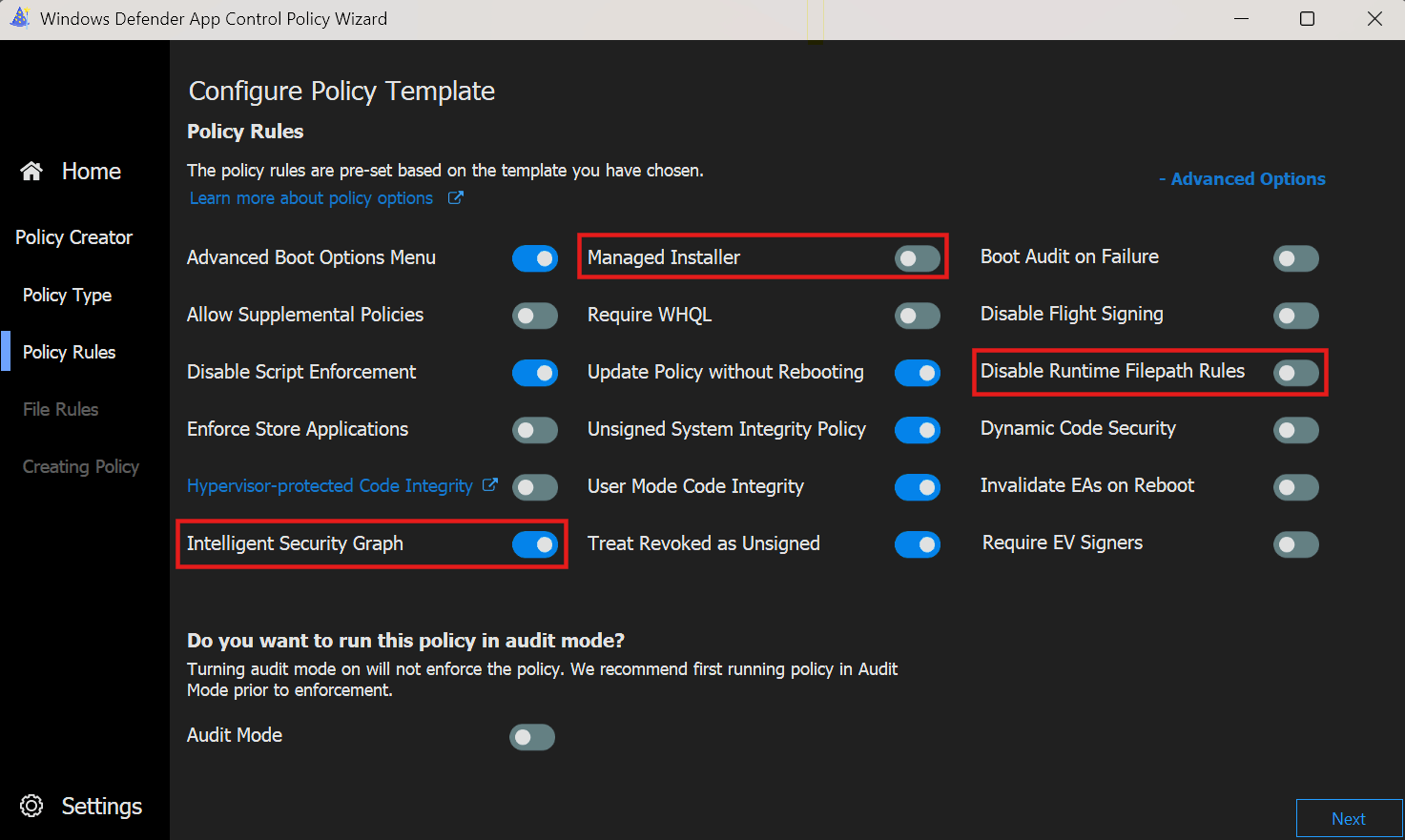Click external link icon beside Learn more
1405x840 pixels.
click(456, 197)
